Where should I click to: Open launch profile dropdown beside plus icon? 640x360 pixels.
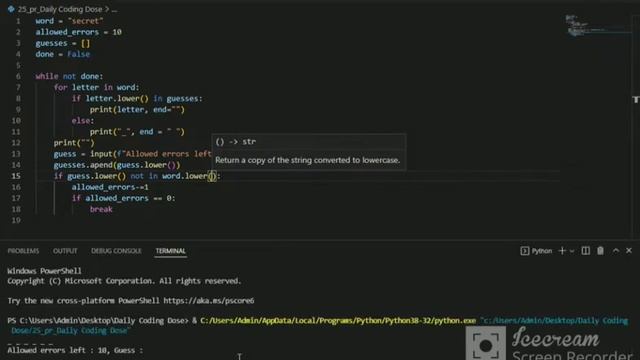(572, 251)
